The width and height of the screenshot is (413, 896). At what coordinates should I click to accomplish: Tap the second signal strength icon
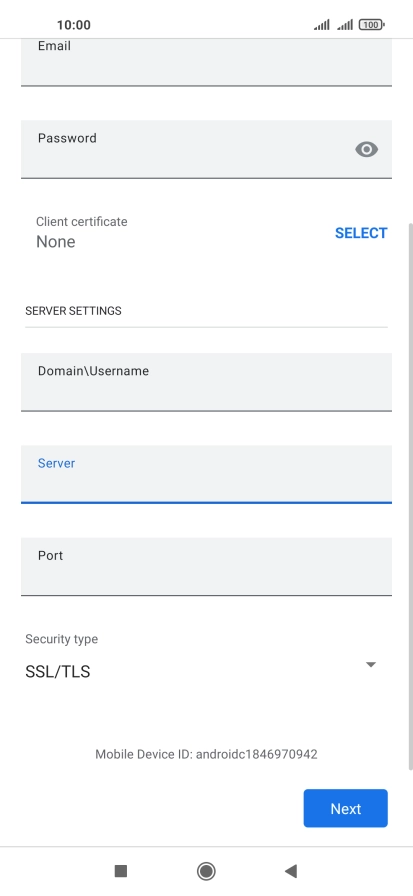click(x=344, y=25)
